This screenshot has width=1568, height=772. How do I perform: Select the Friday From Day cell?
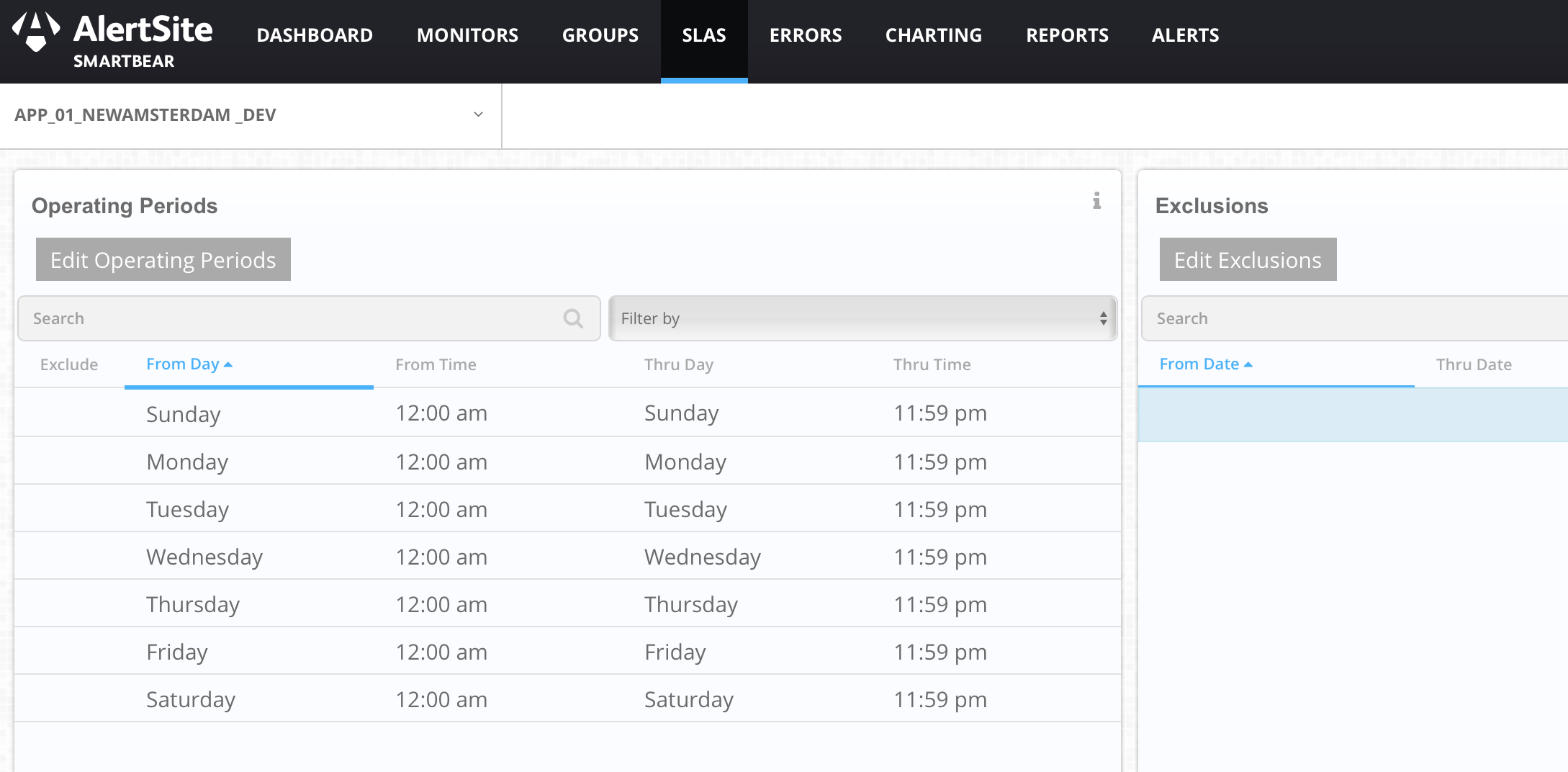[177, 652]
